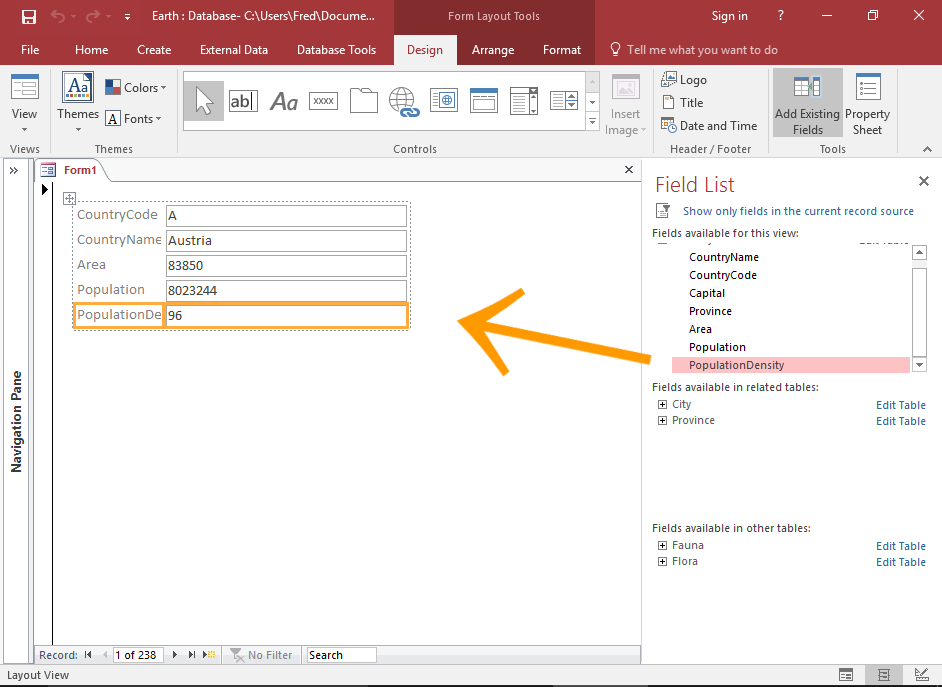Image resolution: width=942 pixels, height=687 pixels.
Task: Open the Colors dropdown
Action: coord(136,88)
